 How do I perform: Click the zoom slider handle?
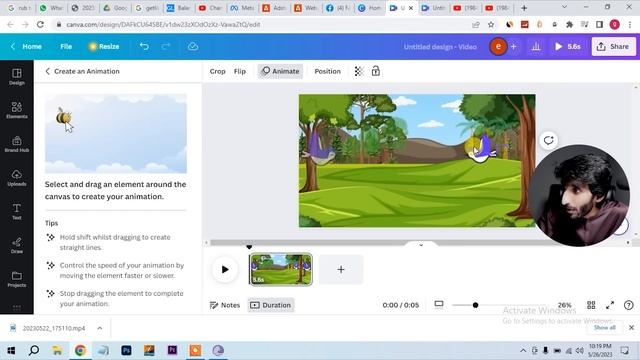(x=475, y=305)
